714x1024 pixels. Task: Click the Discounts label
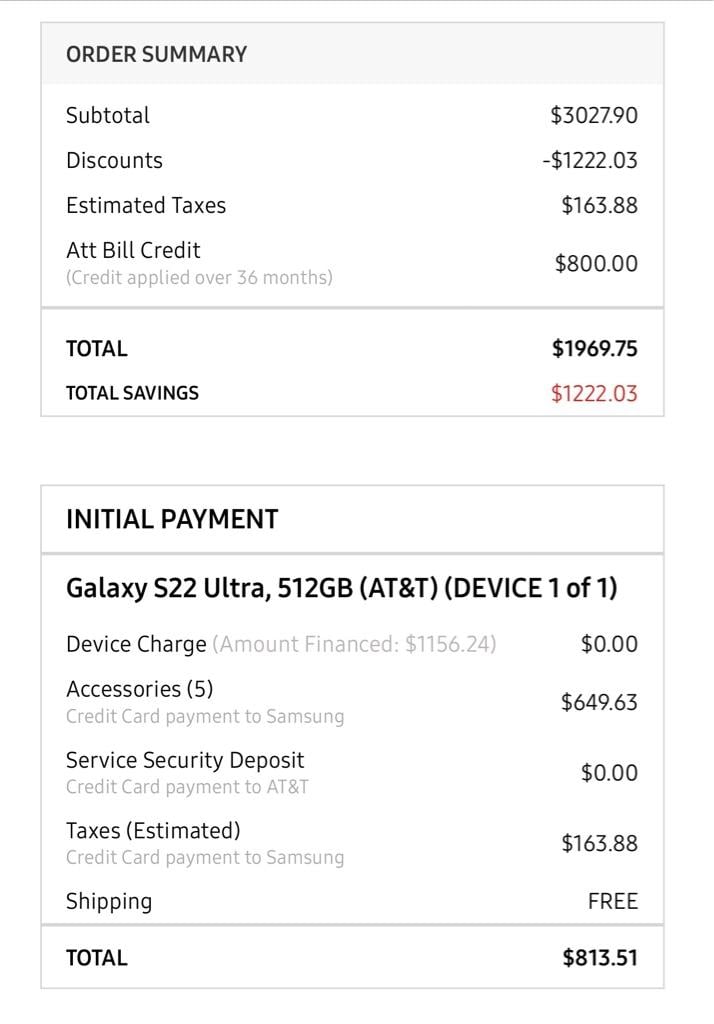click(114, 160)
